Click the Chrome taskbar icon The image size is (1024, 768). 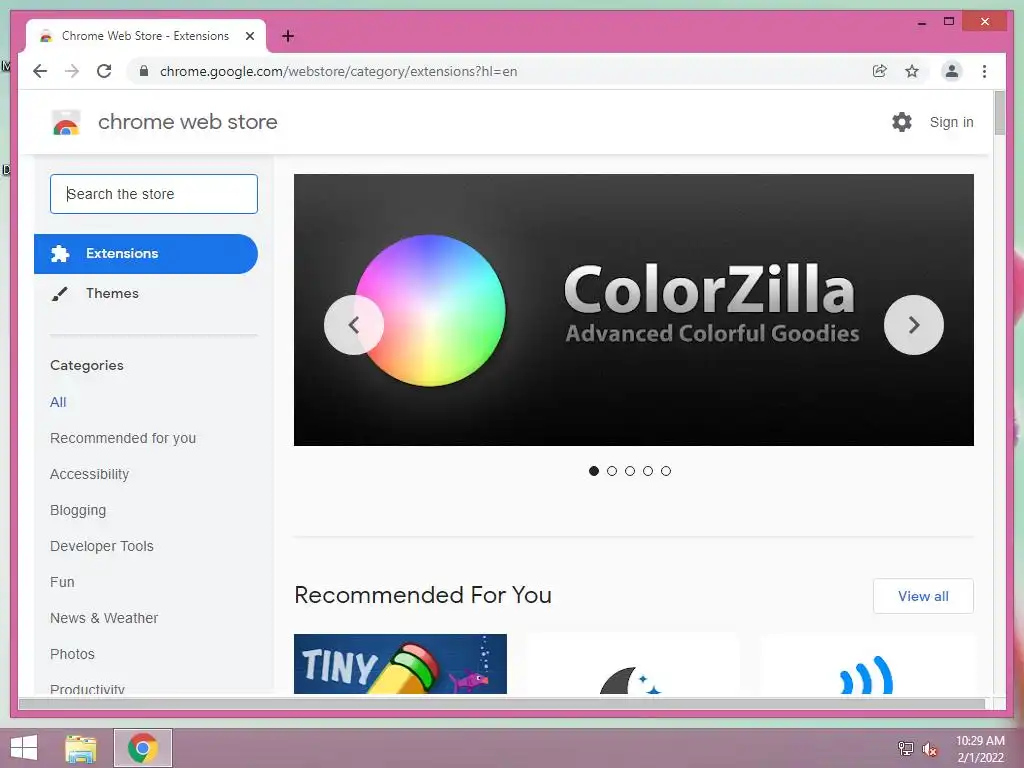pyautogui.click(x=143, y=748)
